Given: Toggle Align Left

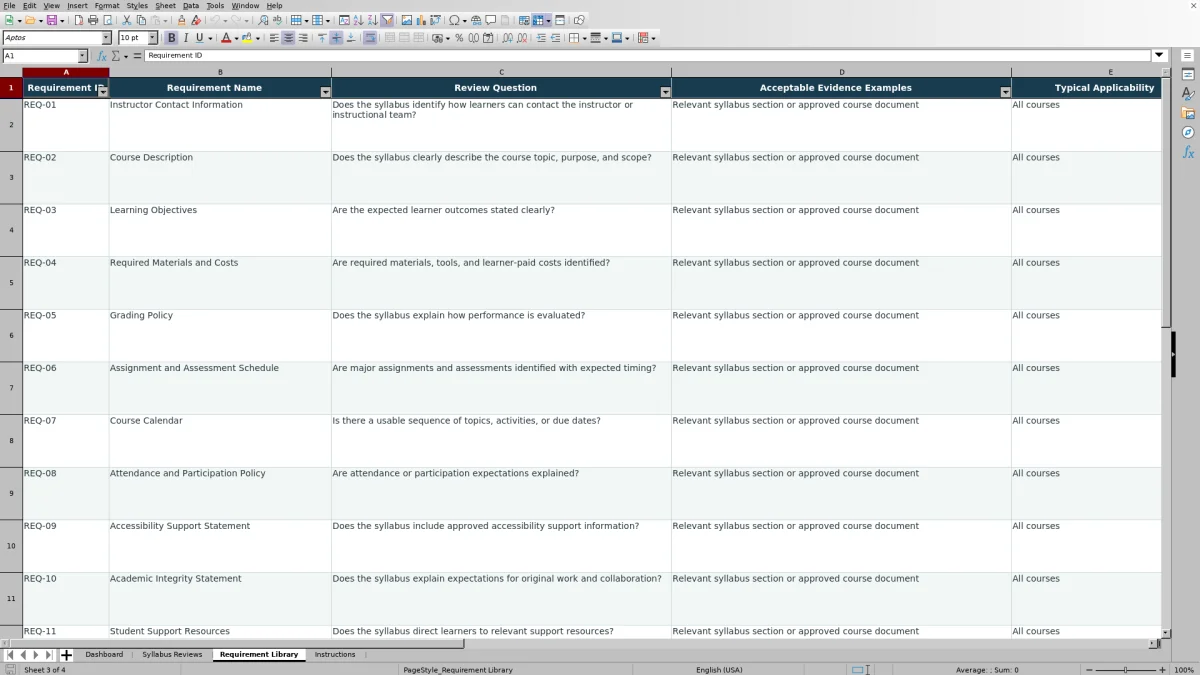Looking at the screenshot, I should [274, 38].
